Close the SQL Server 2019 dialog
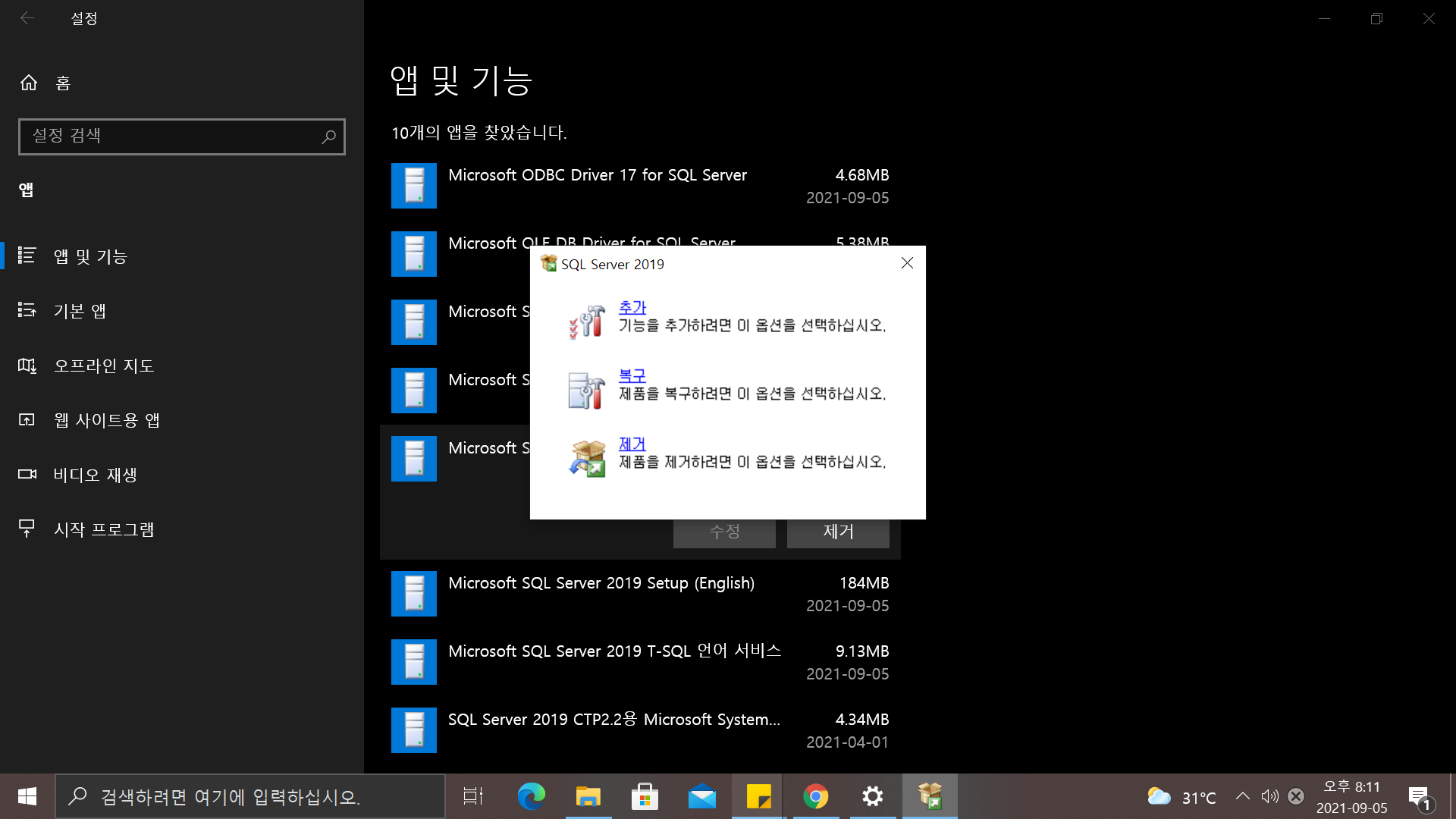 pyautogui.click(x=907, y=263)
